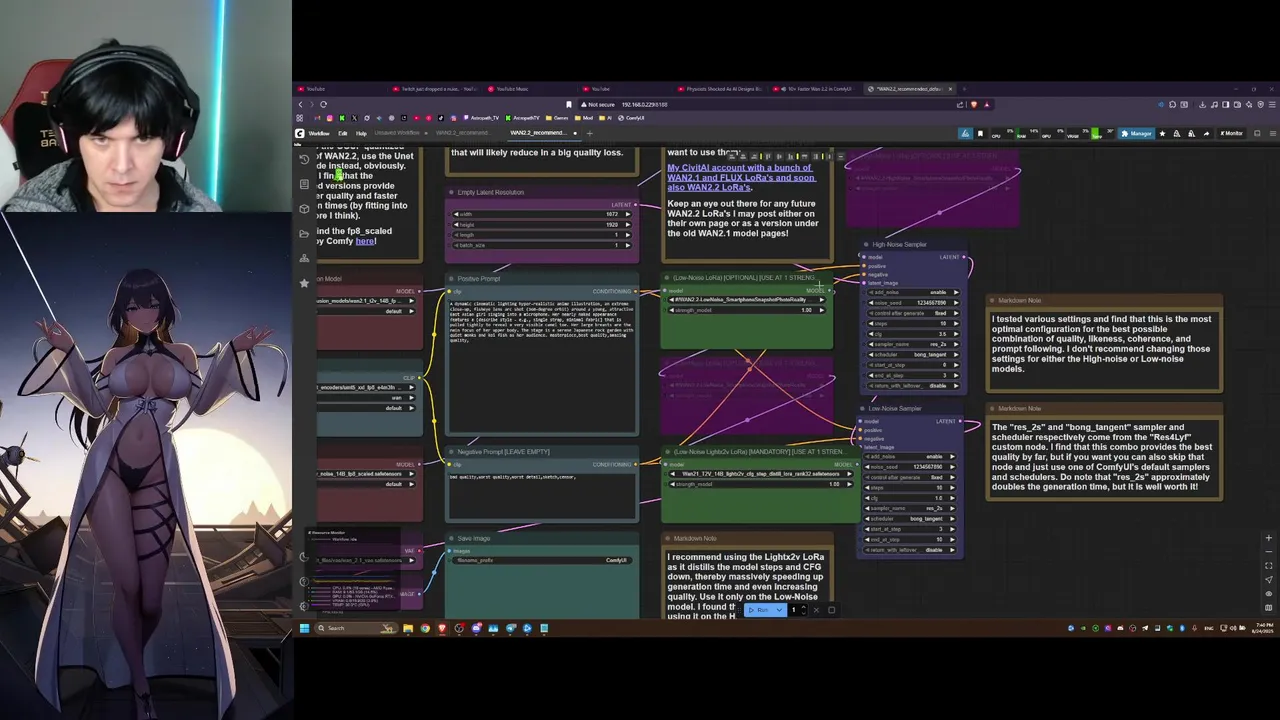
Task: Open the templates star sidebar icon
Action: (304, 283)
